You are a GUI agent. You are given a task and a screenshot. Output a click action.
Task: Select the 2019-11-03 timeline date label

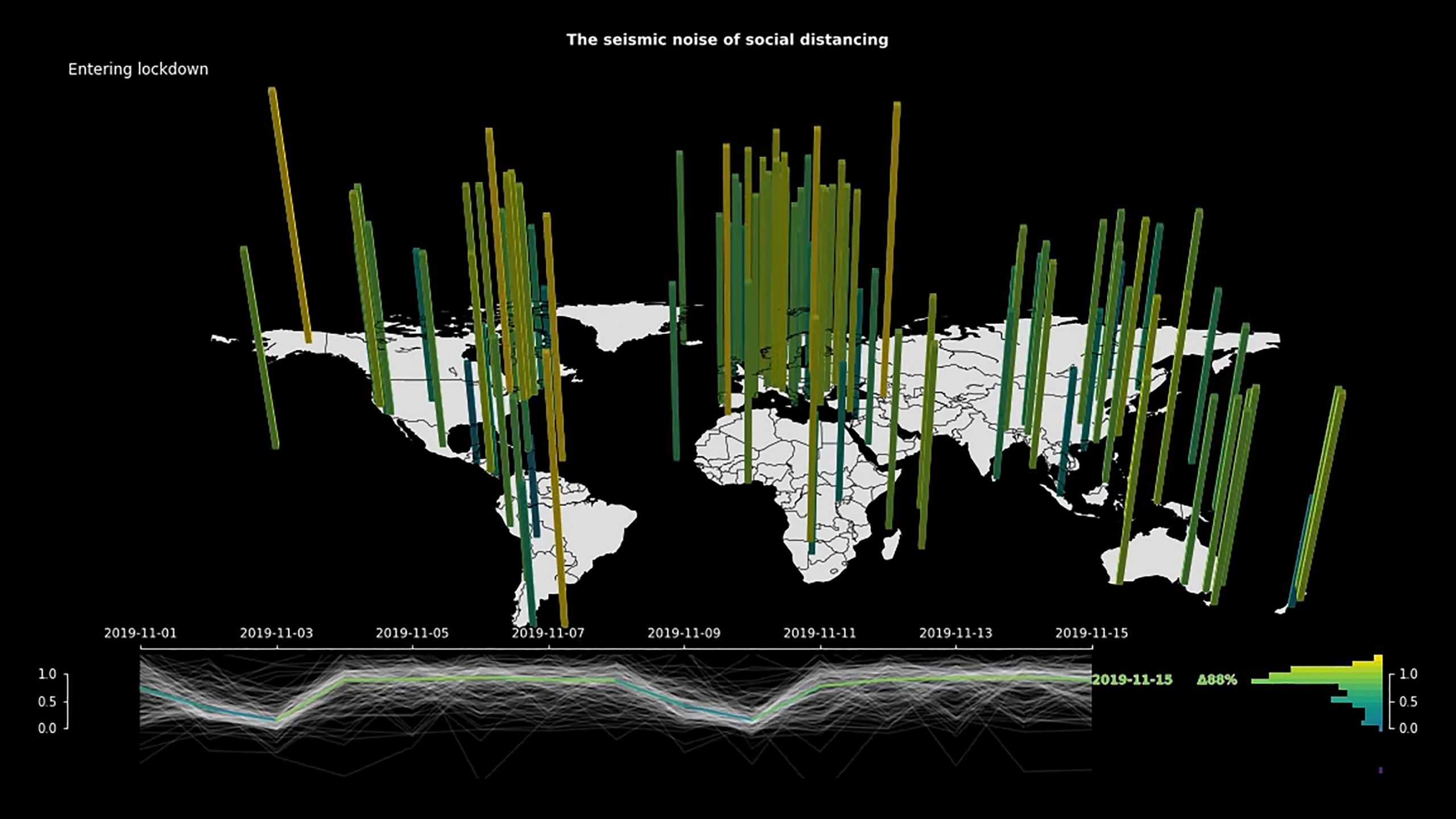pos(276,633)
